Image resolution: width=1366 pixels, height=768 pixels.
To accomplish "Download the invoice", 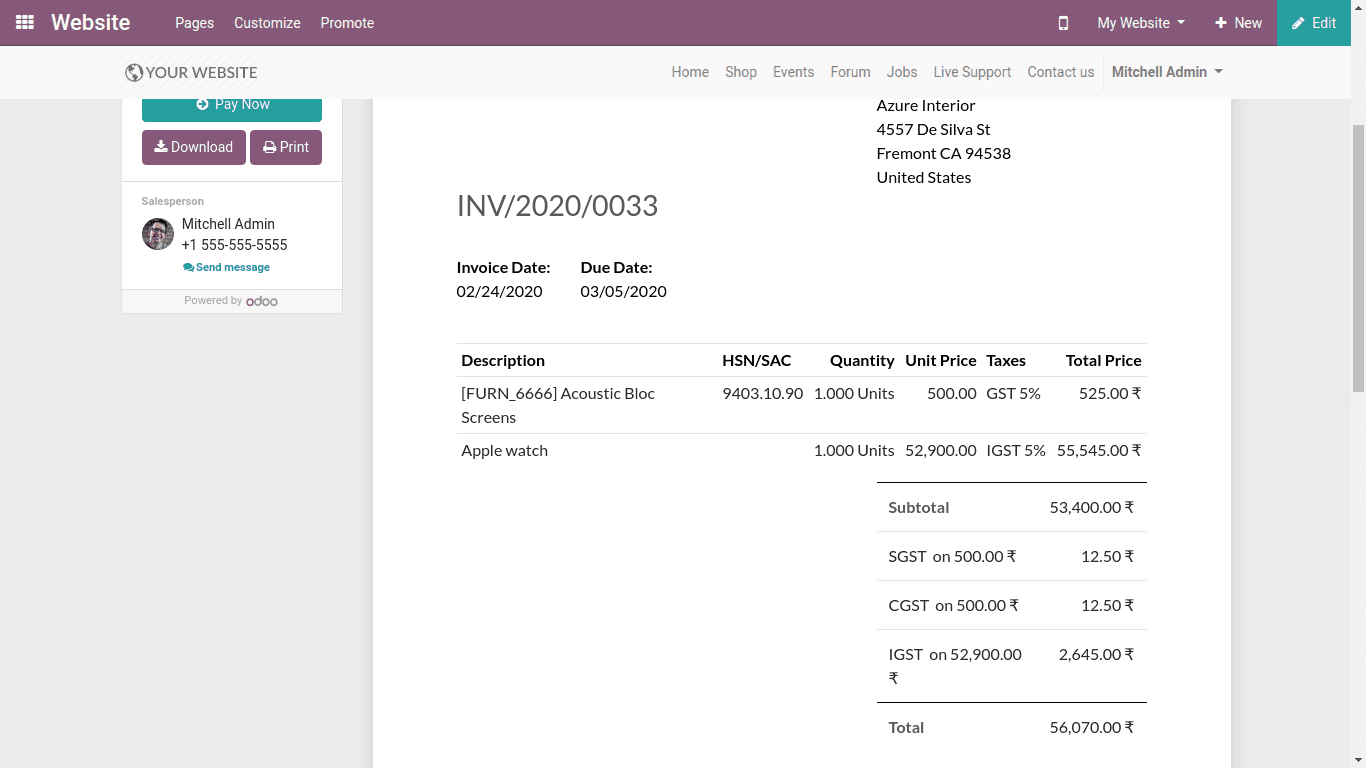I will (194, 147).
